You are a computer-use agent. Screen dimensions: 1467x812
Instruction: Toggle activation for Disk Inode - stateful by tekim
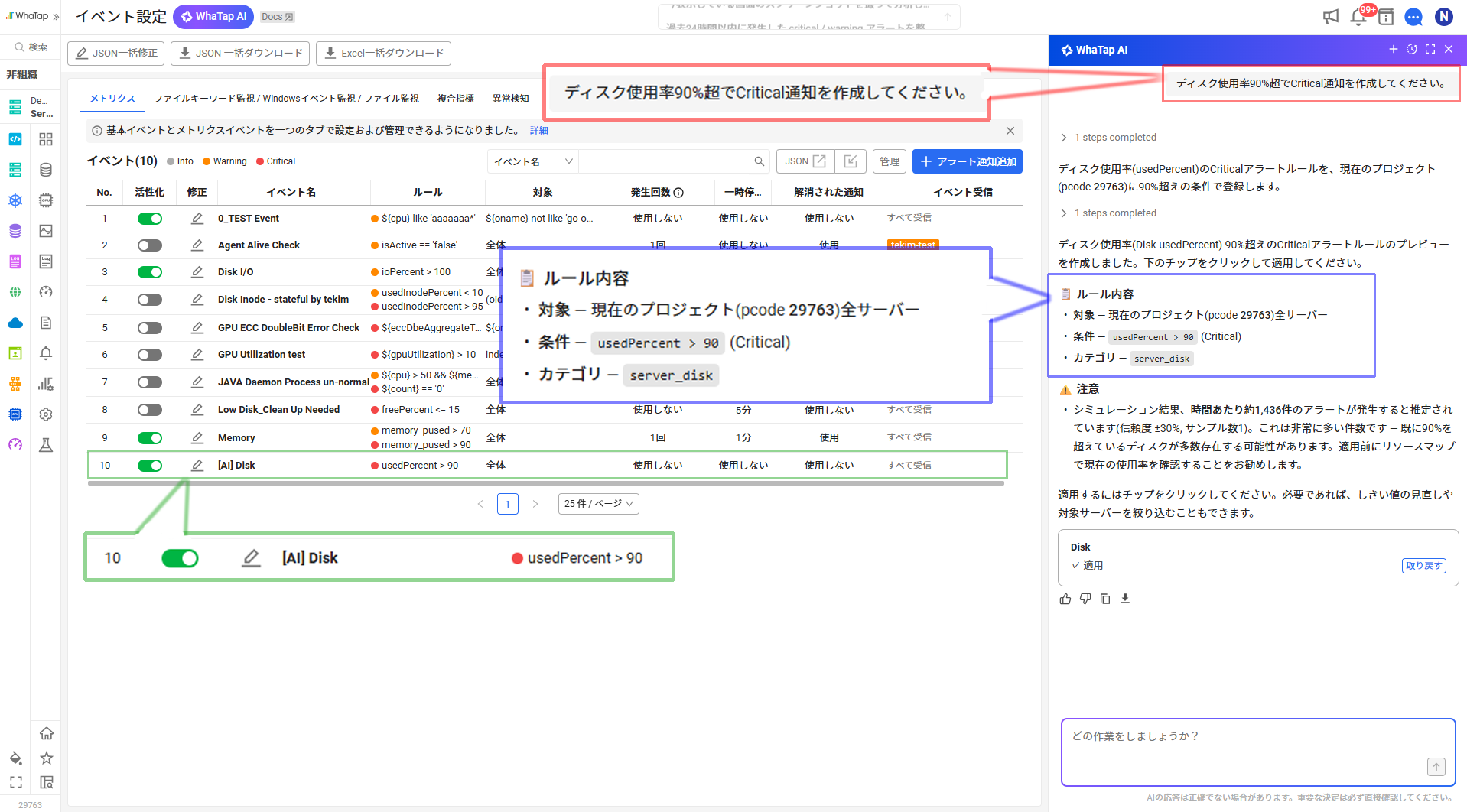[150, 300]
